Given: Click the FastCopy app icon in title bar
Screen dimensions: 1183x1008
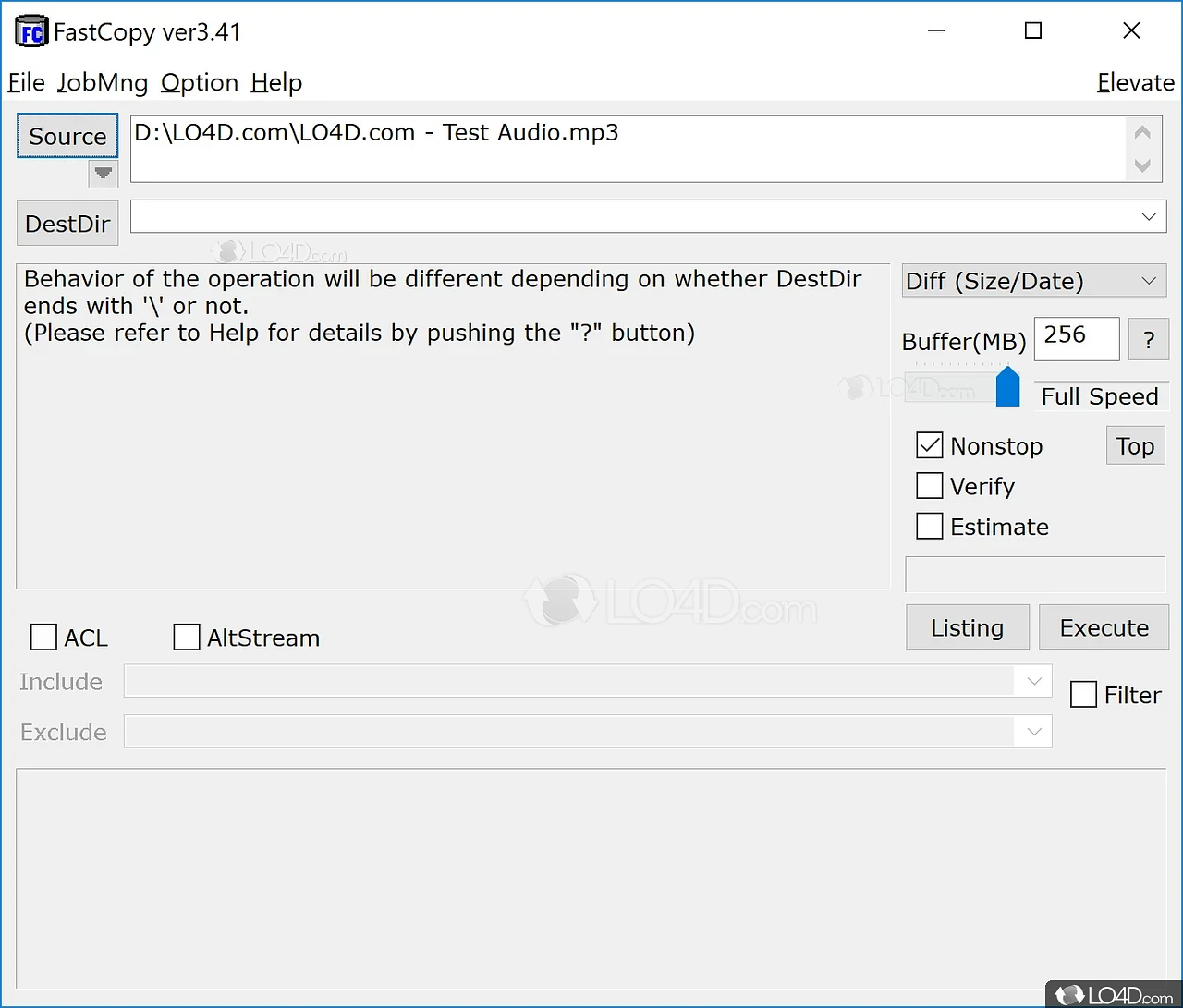Looking at the screenshot, I should [31, 32].
